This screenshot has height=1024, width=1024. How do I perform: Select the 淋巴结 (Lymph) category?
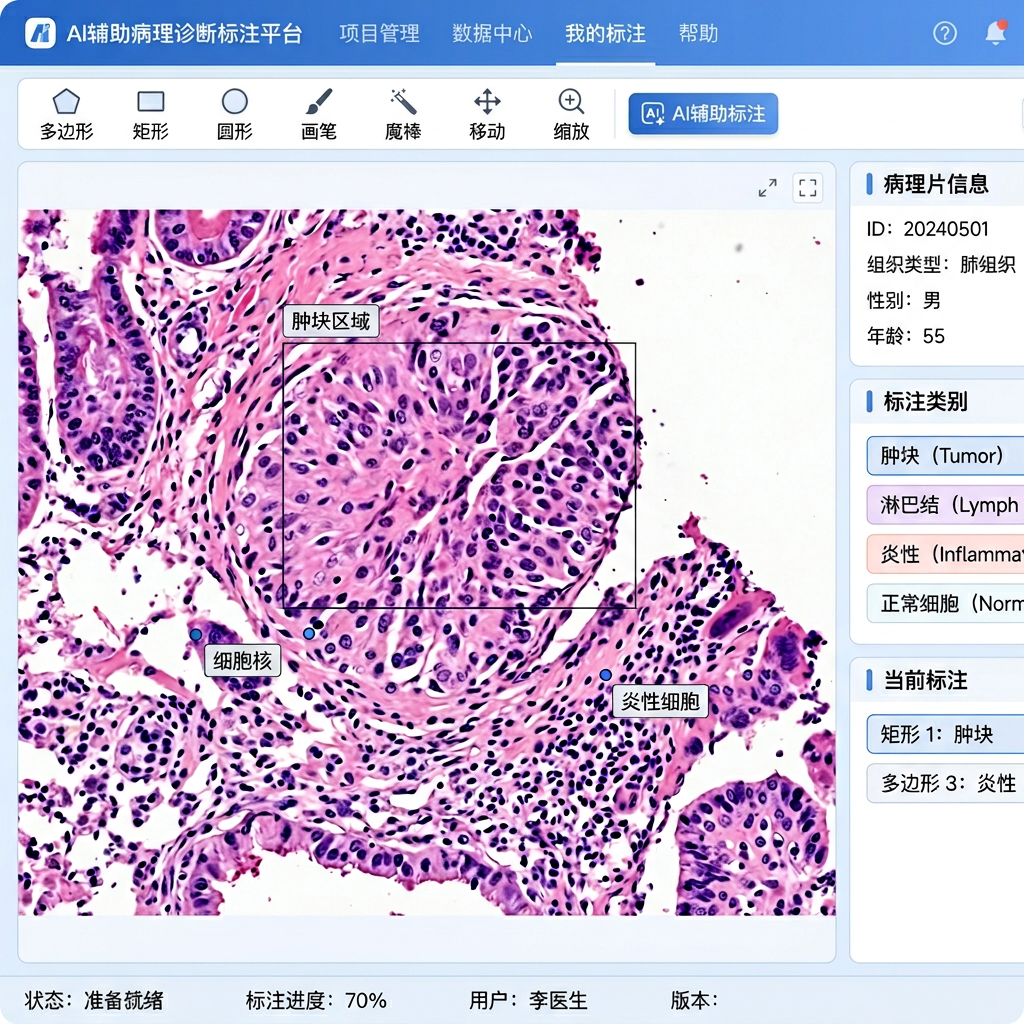[x=944, y=505]
